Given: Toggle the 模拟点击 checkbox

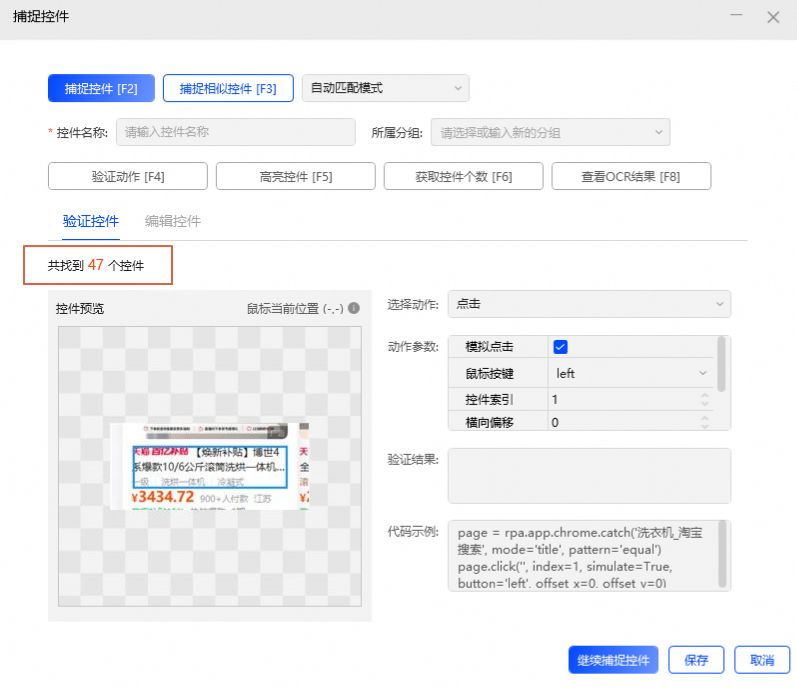Looking at the screenshot, I should point(560,347).
